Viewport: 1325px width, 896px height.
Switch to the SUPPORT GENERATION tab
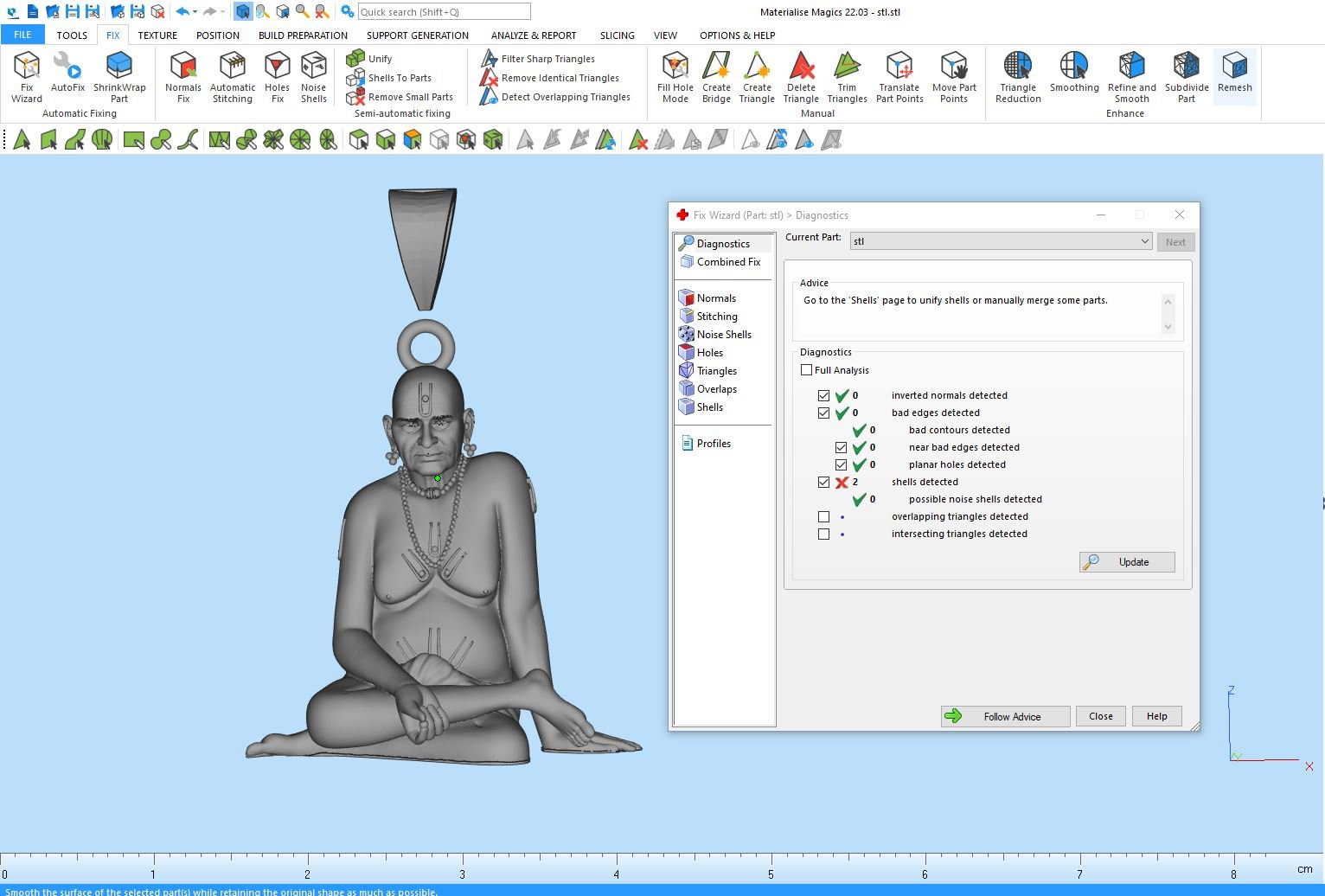(x=417, y=35)
